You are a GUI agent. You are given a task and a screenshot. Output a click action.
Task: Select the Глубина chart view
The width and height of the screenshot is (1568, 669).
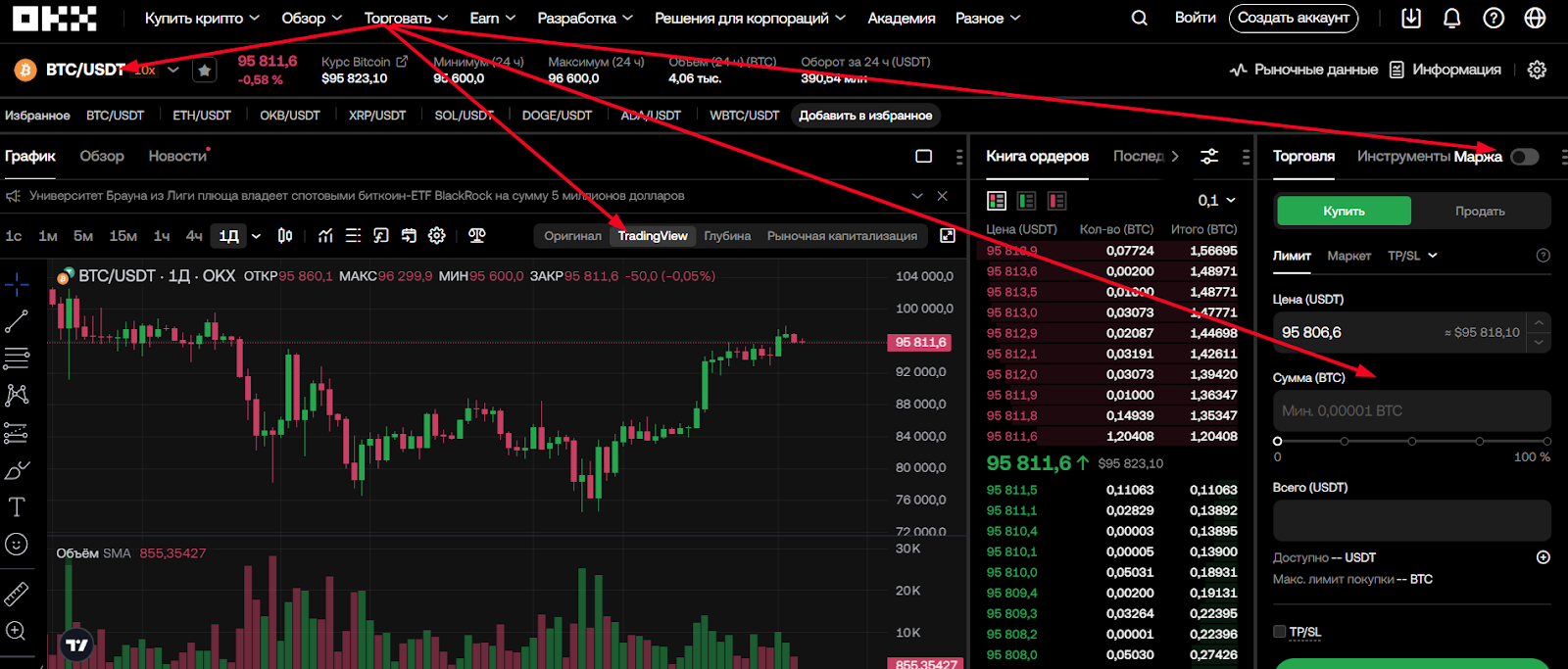(x=727, y=236)
